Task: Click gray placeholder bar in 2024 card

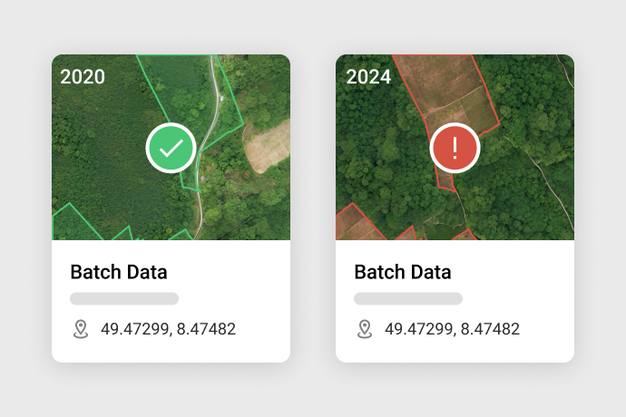Action: point(408,298)
